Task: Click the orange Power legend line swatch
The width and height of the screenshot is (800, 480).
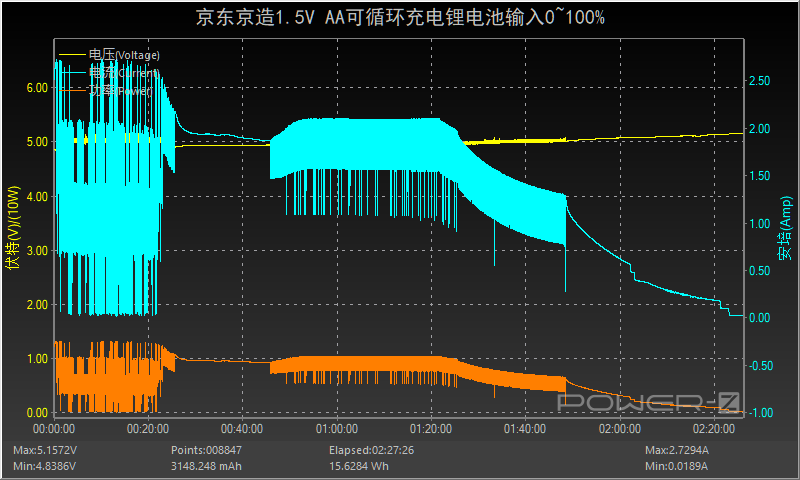Action: point(72,91)
